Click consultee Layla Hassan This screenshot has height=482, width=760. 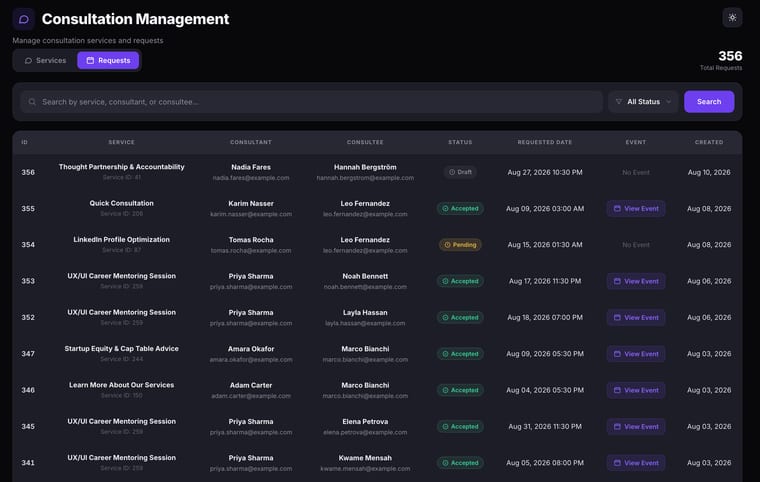click(x=365, y=313)
